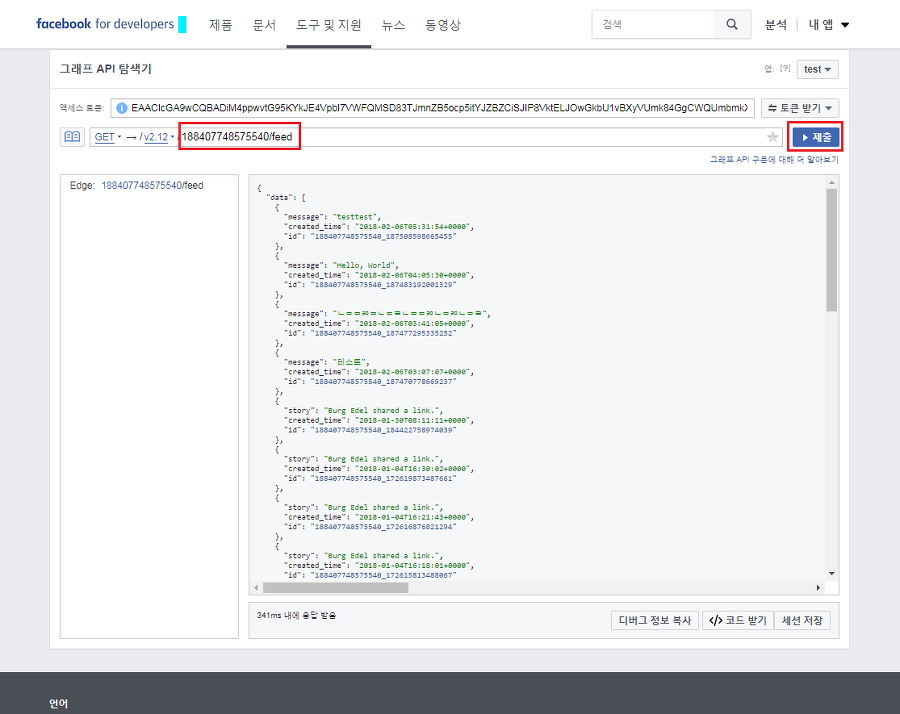The image size is (900, 714).
Task: Click the vertical scrollbar thumb in response
Action: (832, 250)
